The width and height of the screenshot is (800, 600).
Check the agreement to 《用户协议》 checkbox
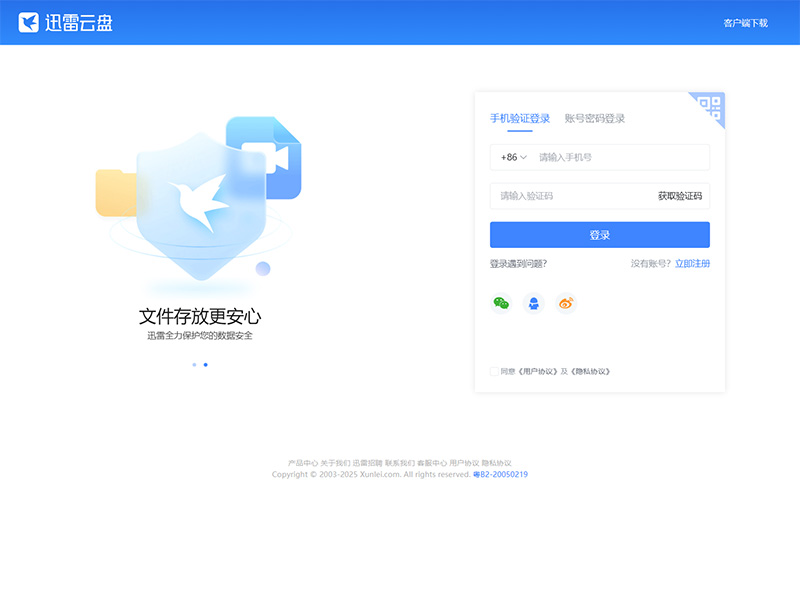[x=492, y=370]
